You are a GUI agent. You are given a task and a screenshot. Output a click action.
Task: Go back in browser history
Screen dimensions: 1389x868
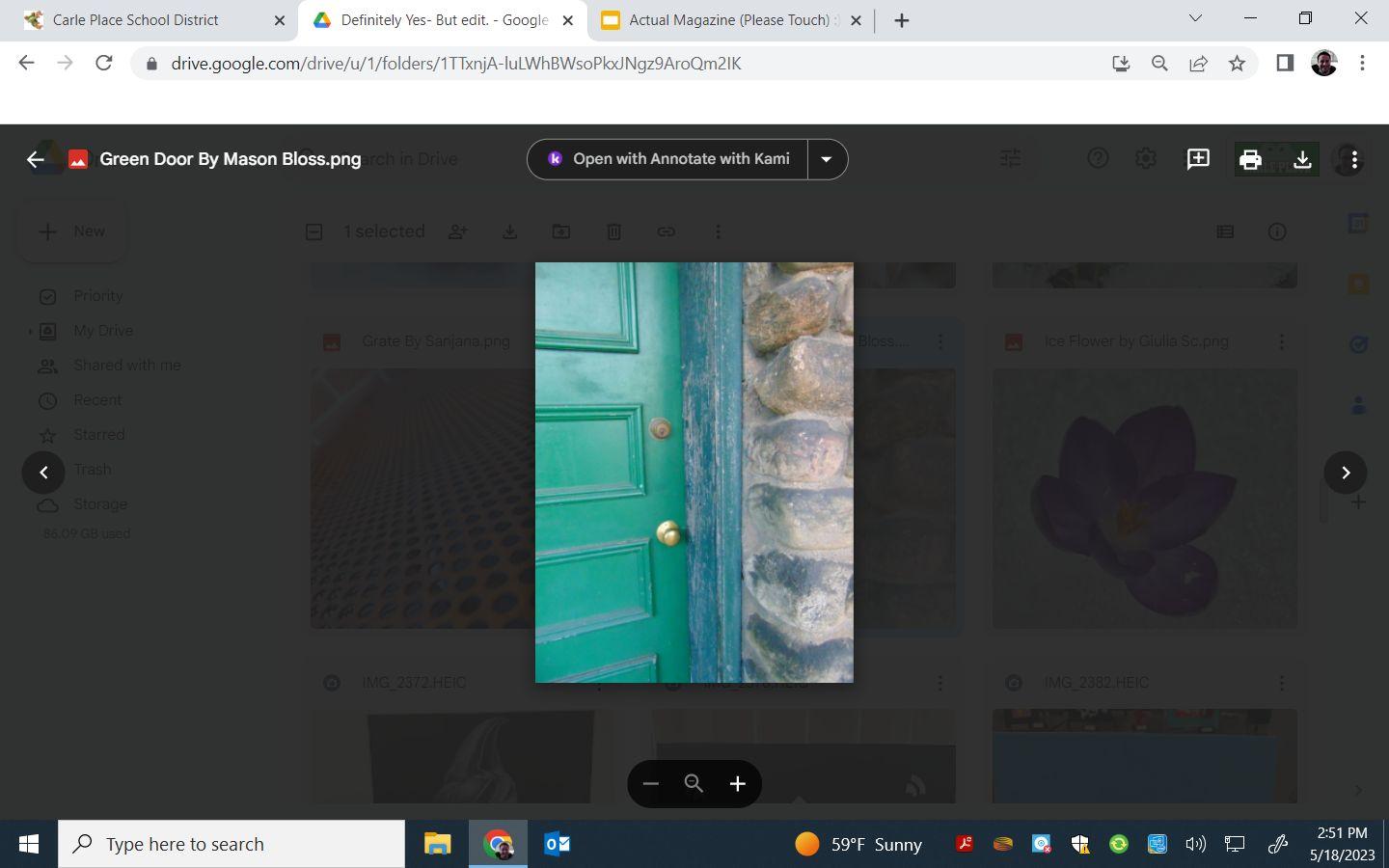(x=26, y=64)
